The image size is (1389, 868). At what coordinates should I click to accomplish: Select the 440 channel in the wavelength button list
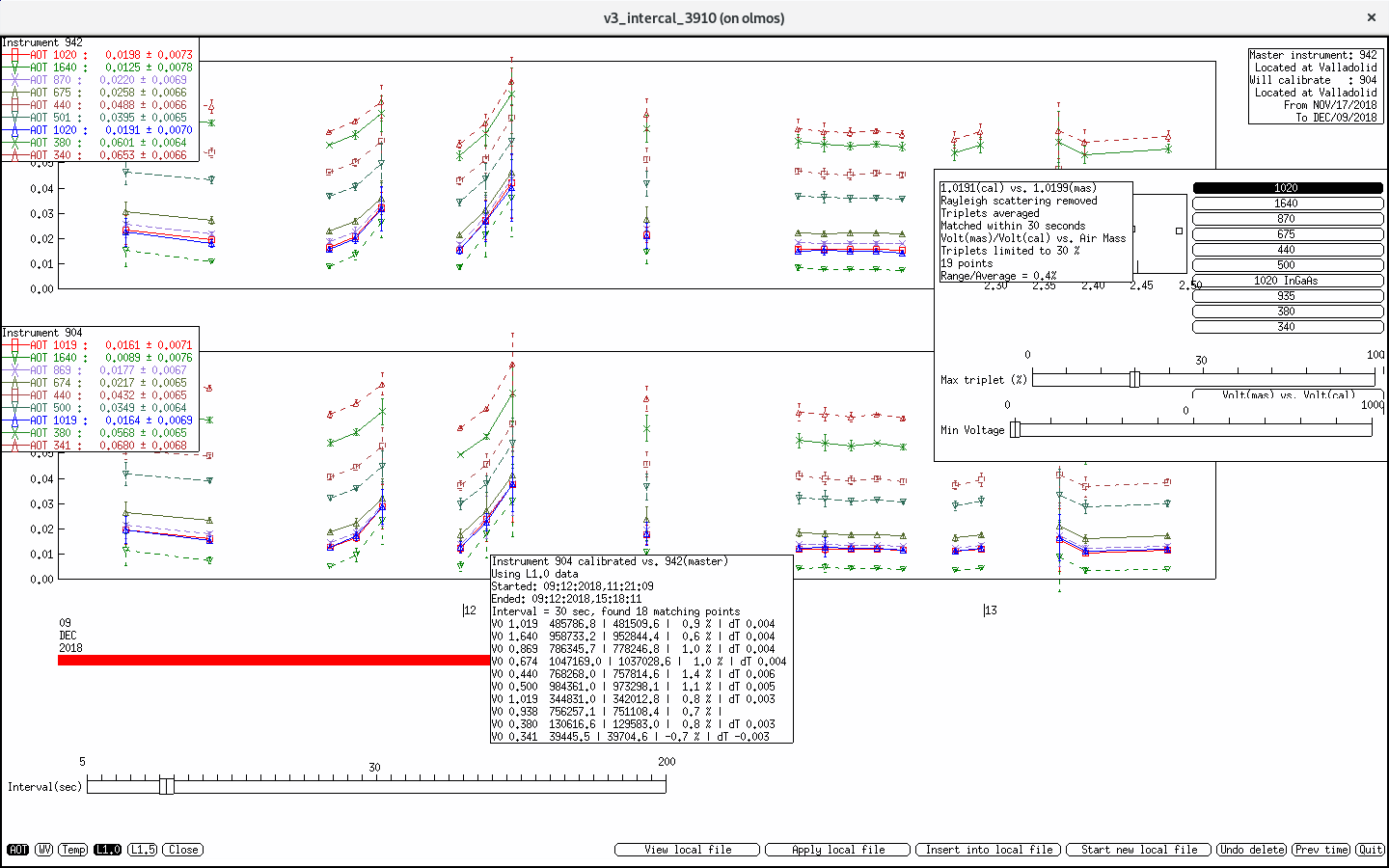(1288, 250)
